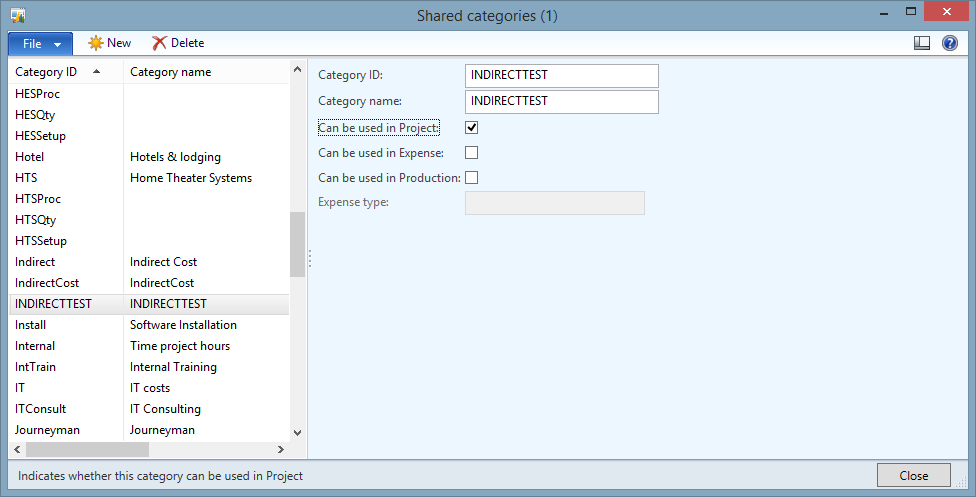The height and width of the screenshot is (497, 976).
Task: Uncheck Can be used in Project
Action: [x=472, y=128]
